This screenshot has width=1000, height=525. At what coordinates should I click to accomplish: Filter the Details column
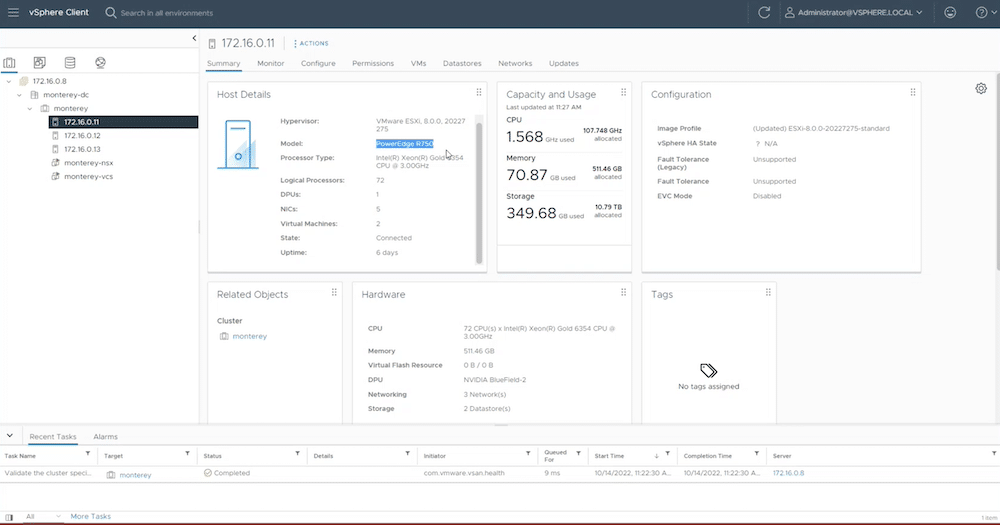(408, 454)
